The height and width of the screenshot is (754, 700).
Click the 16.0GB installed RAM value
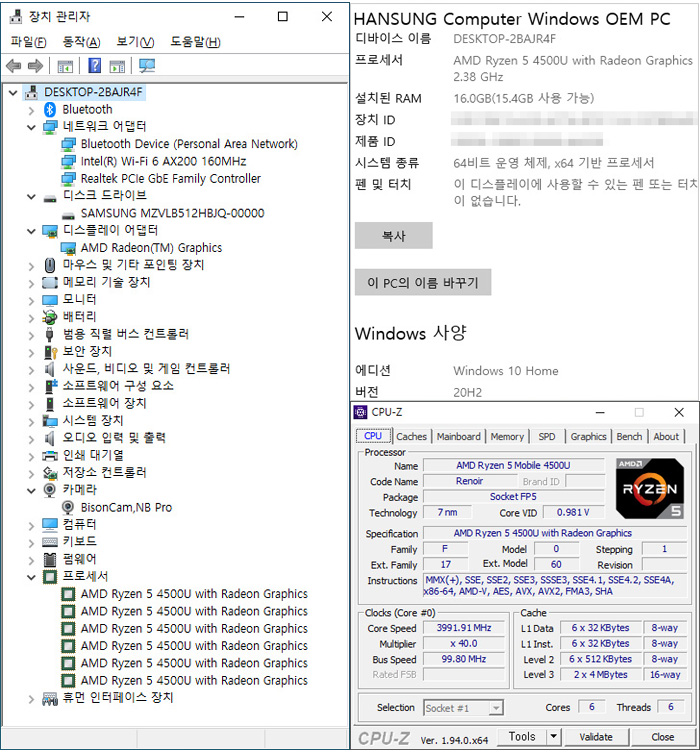point(524,99)
